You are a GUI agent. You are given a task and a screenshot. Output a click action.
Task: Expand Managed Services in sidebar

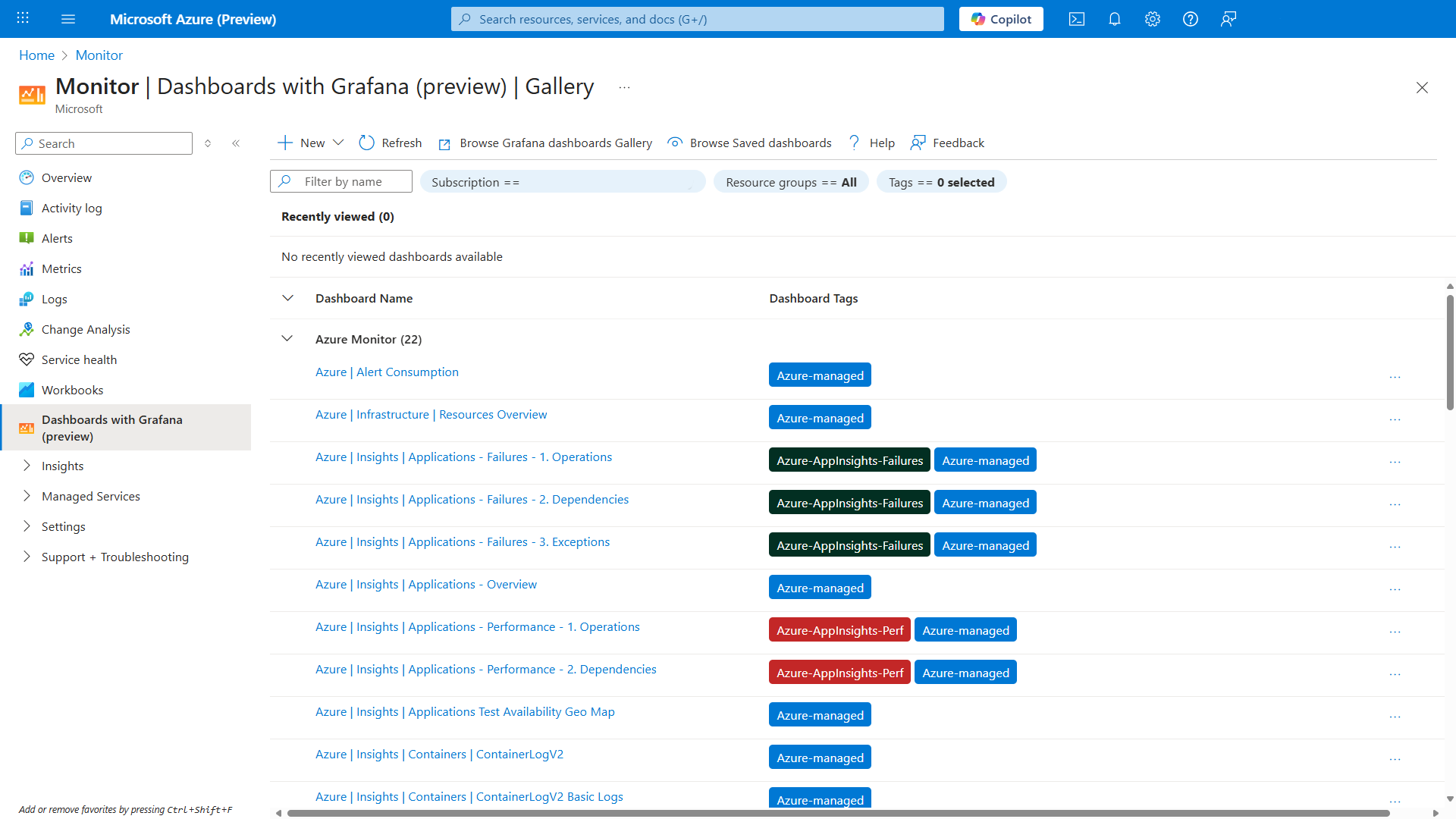coord(27,496)
